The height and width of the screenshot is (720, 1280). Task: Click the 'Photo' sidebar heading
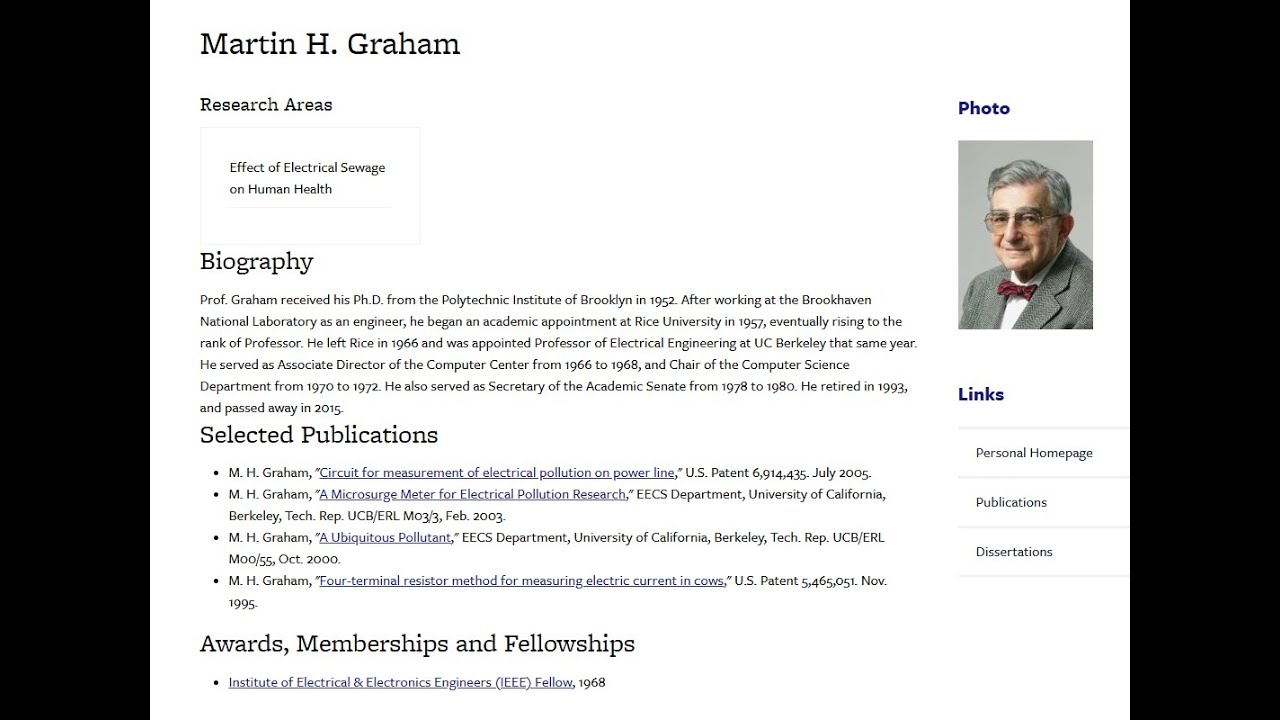point(984,108)
